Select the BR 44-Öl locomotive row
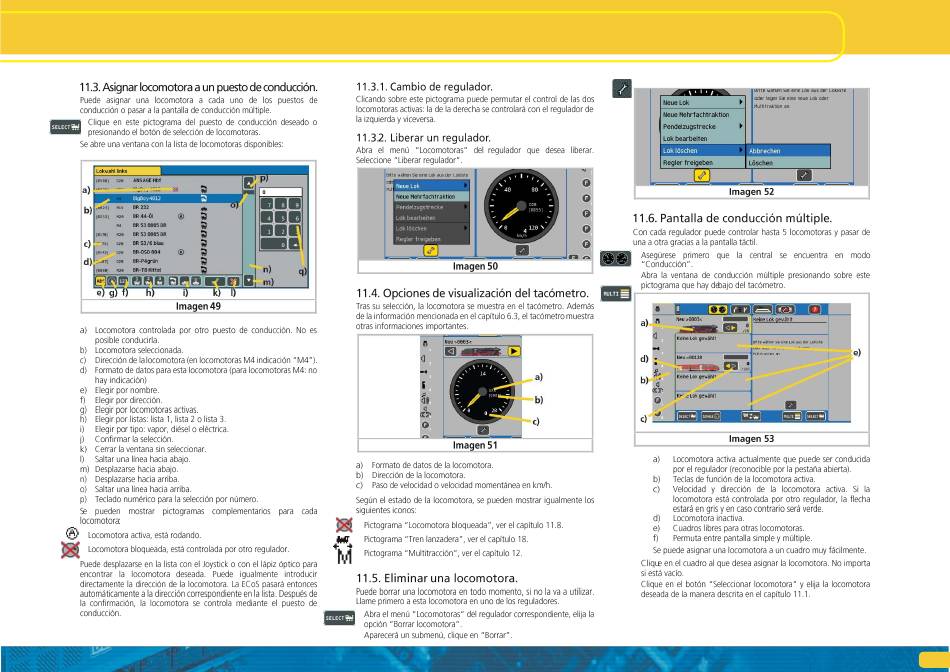The height and width of the screenshot is (672, 950). (x=168, y=216)
